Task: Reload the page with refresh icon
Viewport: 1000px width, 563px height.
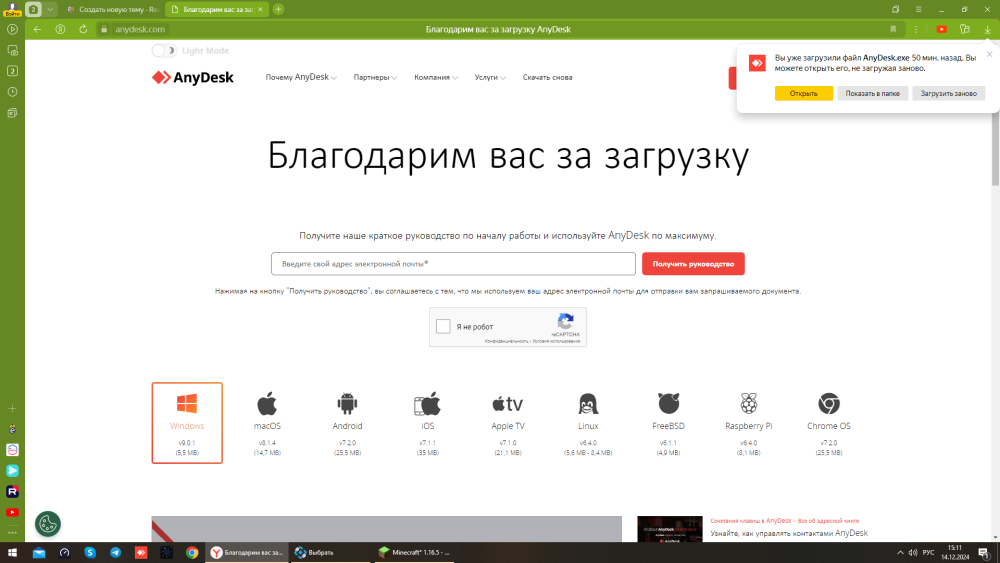Action: tap(83, 29)
